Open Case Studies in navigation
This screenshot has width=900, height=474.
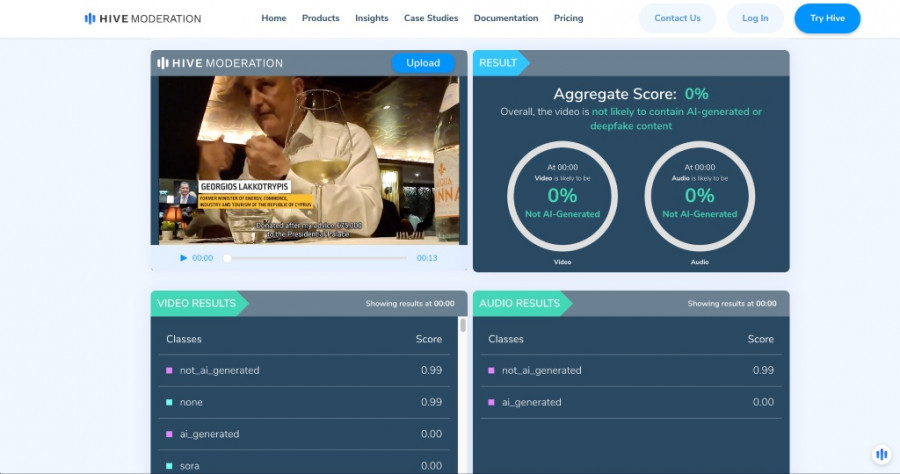tap(431, 18)
